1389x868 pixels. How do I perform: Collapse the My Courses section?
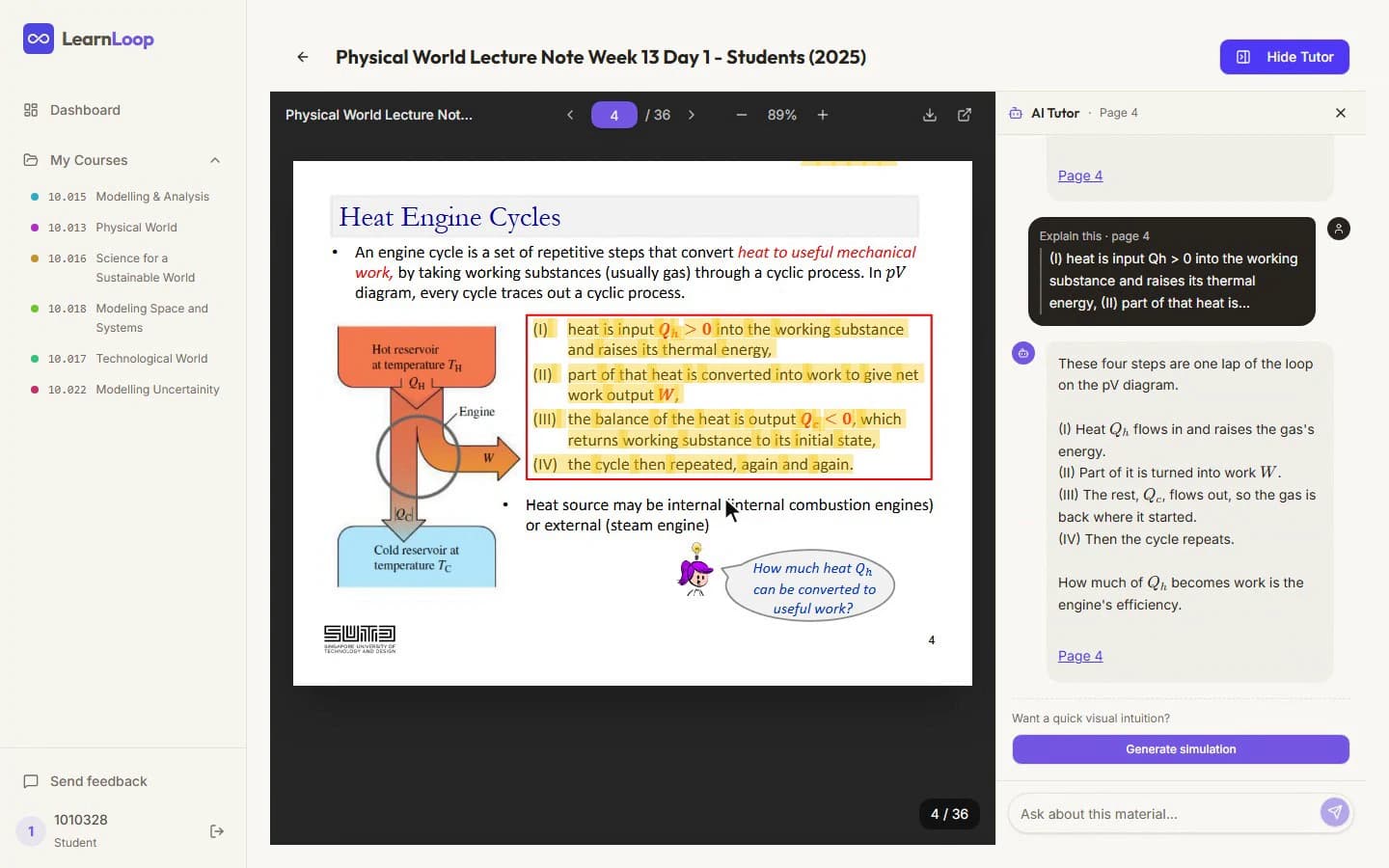click(x=215, y=160)
